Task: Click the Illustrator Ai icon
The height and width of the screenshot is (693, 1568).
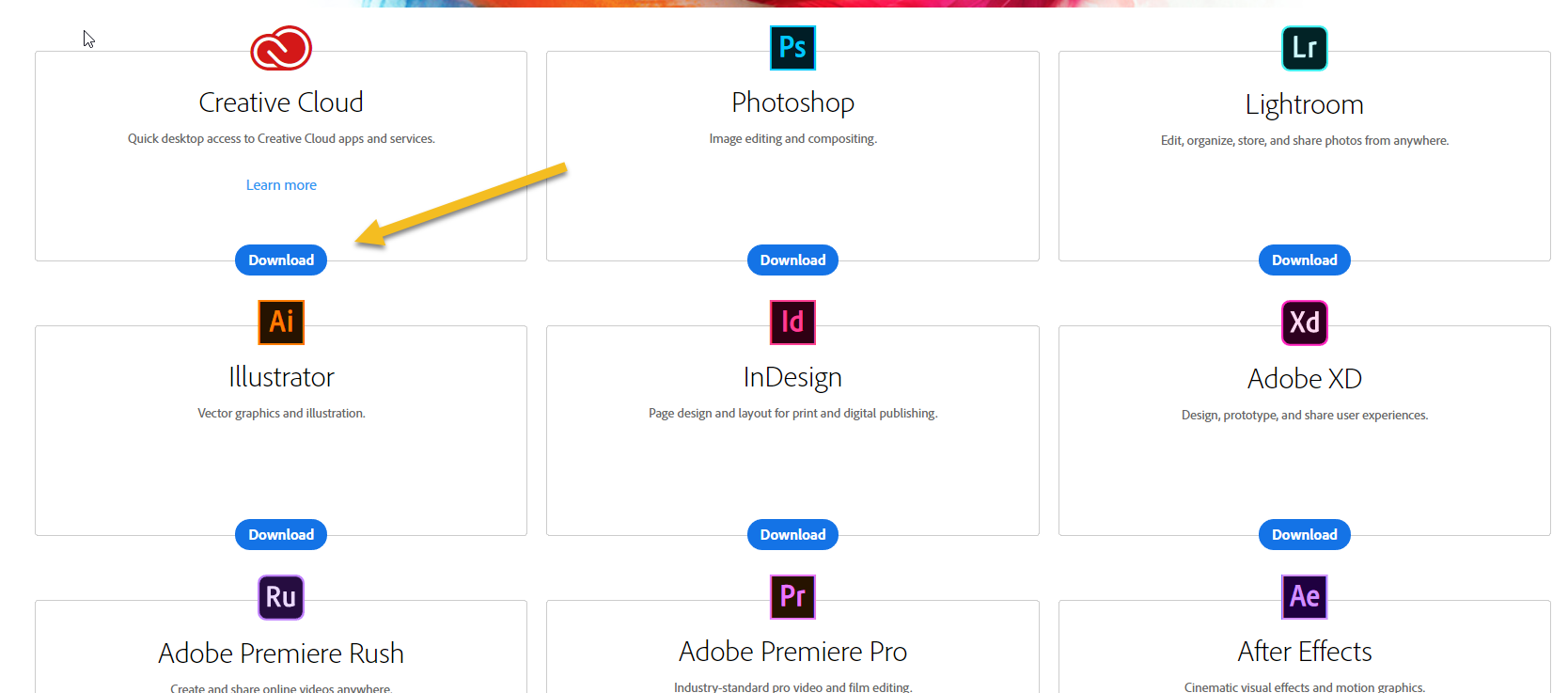Action: point(281,323)
